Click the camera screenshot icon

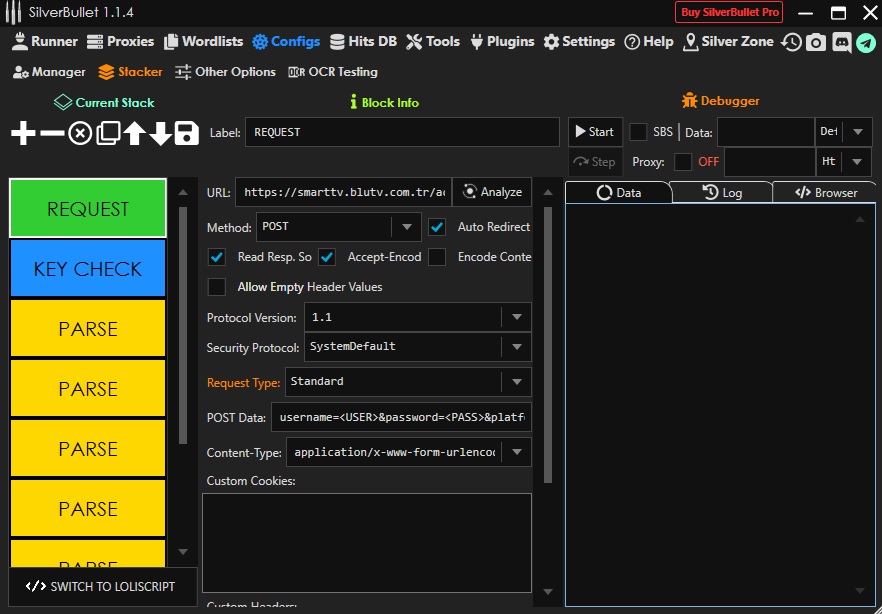(x=816, y=42)
